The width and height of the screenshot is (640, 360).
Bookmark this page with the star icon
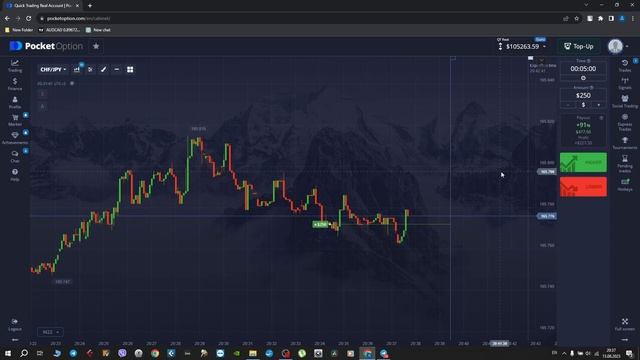(x=576, y=18)
